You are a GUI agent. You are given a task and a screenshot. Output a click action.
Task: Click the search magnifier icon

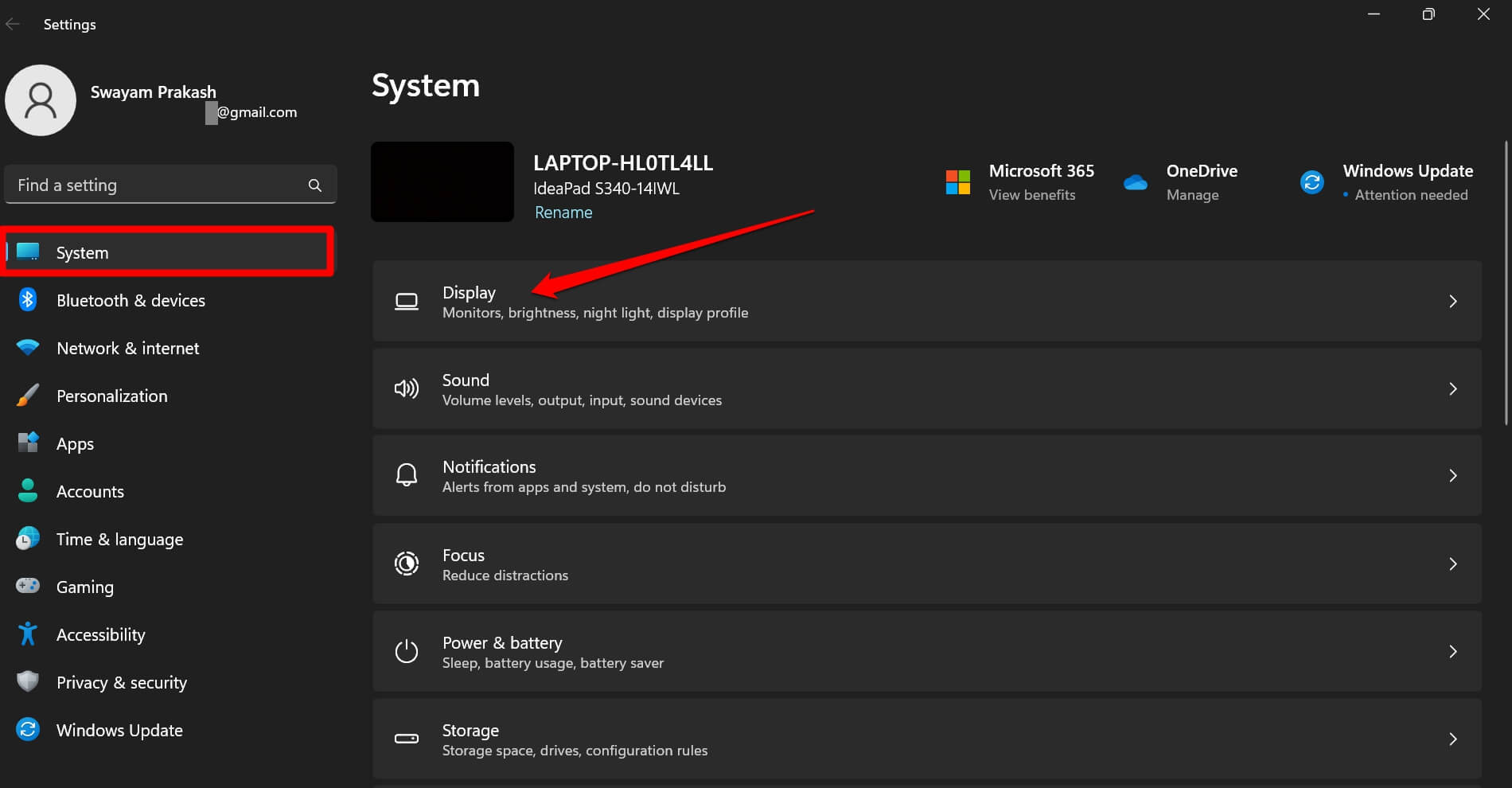pyautogui.click(x=315, y=184)
